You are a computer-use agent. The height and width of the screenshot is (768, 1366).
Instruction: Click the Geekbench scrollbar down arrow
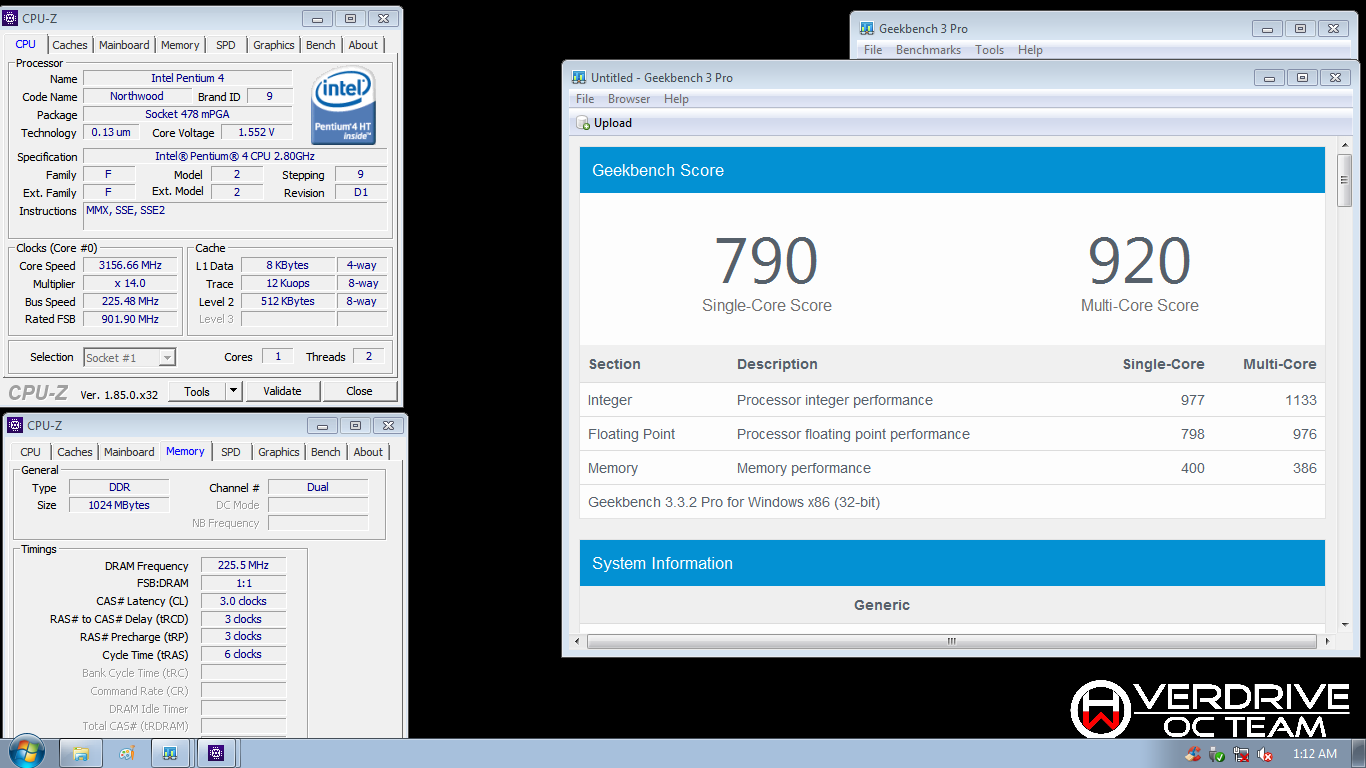click(1344, 623)
